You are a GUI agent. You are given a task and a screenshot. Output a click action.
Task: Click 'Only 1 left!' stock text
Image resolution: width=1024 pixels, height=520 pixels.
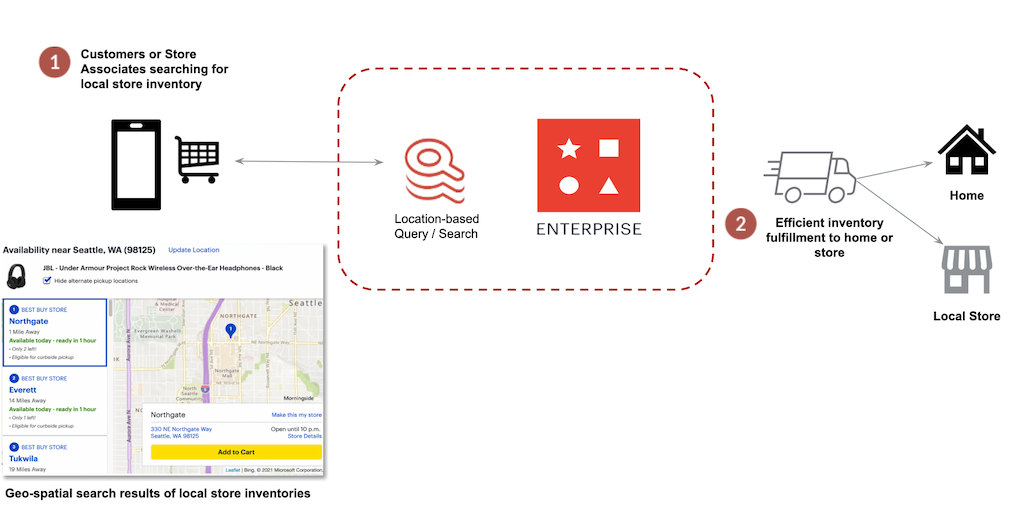point(23,417)
